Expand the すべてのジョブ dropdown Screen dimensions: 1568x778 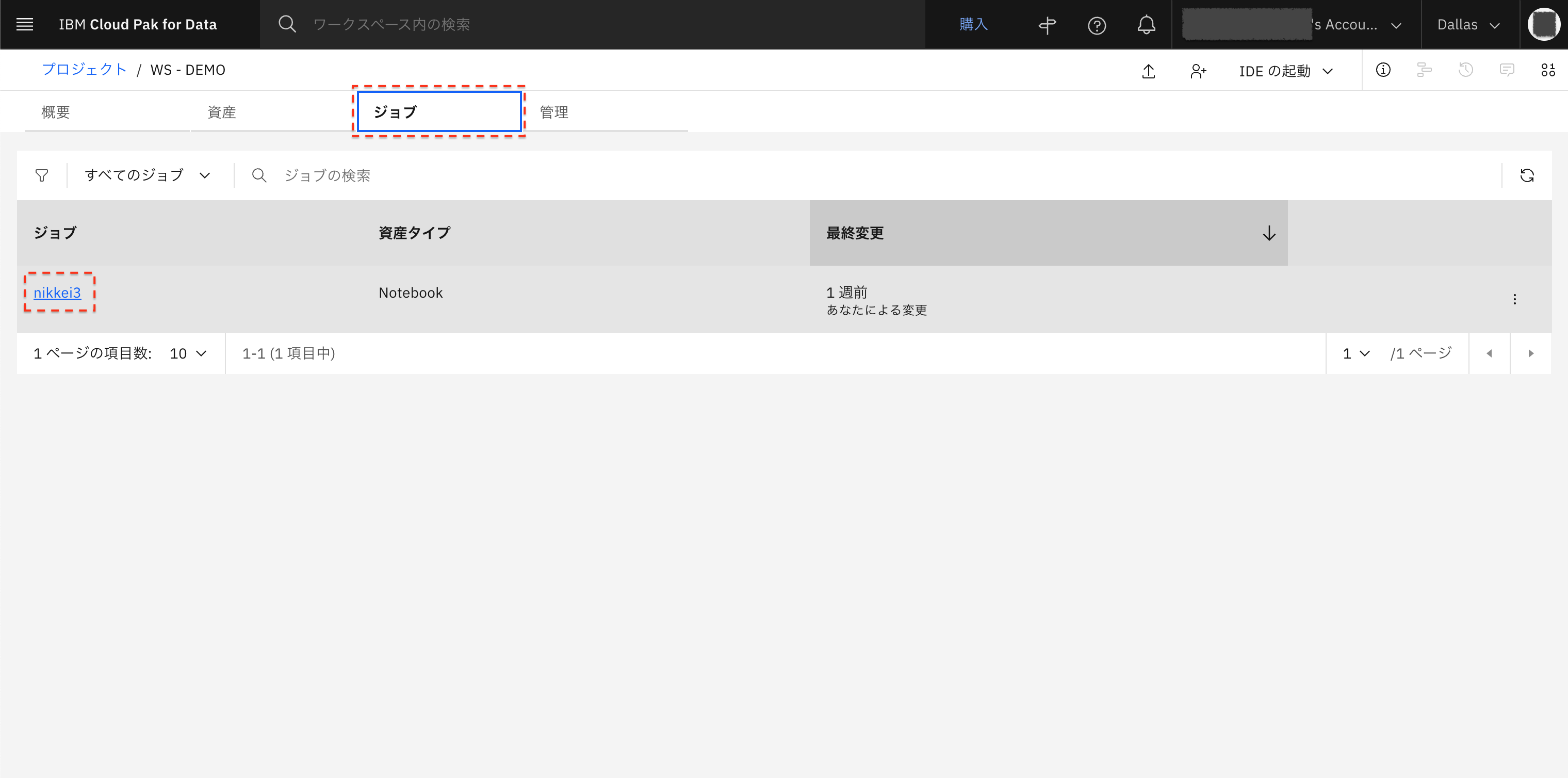pyautogui.click(x=146, y=176)
